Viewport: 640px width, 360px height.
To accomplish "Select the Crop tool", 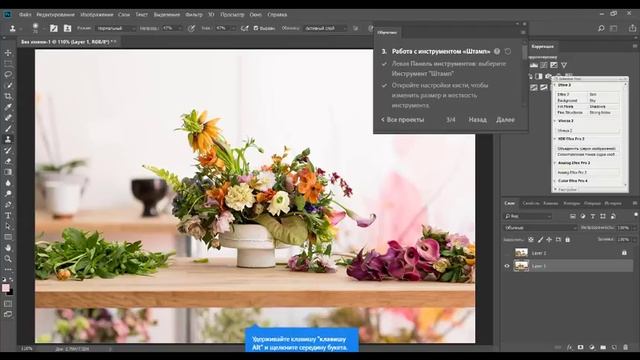I will tap(8, 96).
